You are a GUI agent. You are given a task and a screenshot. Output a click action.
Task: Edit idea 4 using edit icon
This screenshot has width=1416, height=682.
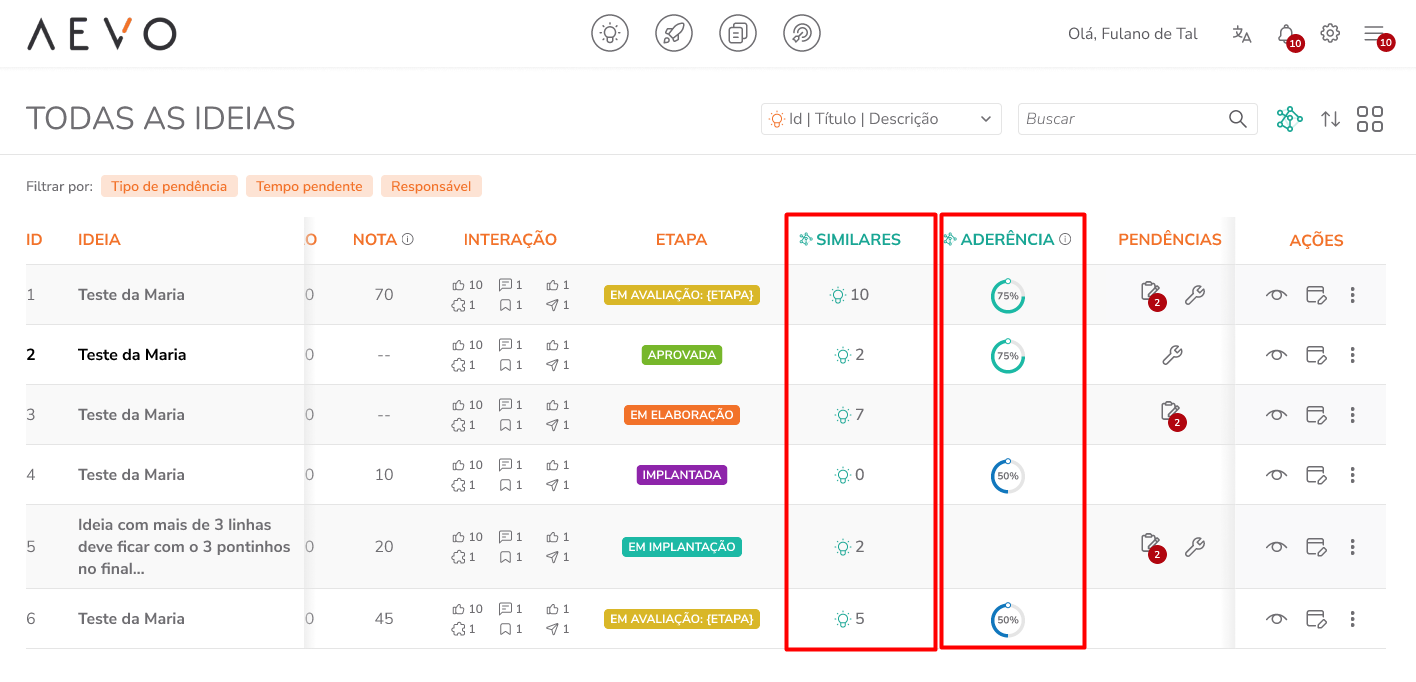pyautogui.click(x=1316, y=475)
